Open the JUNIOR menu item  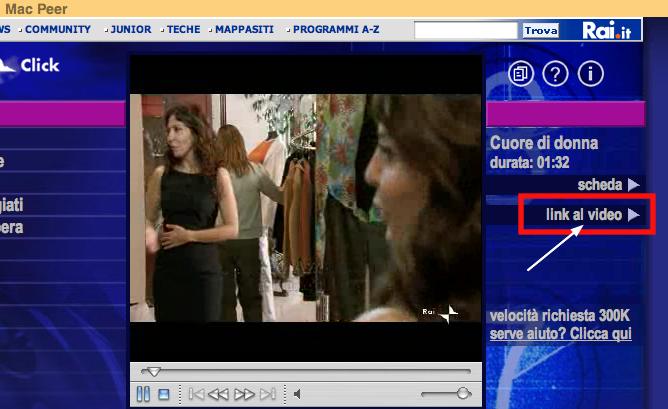coord(130,29)
